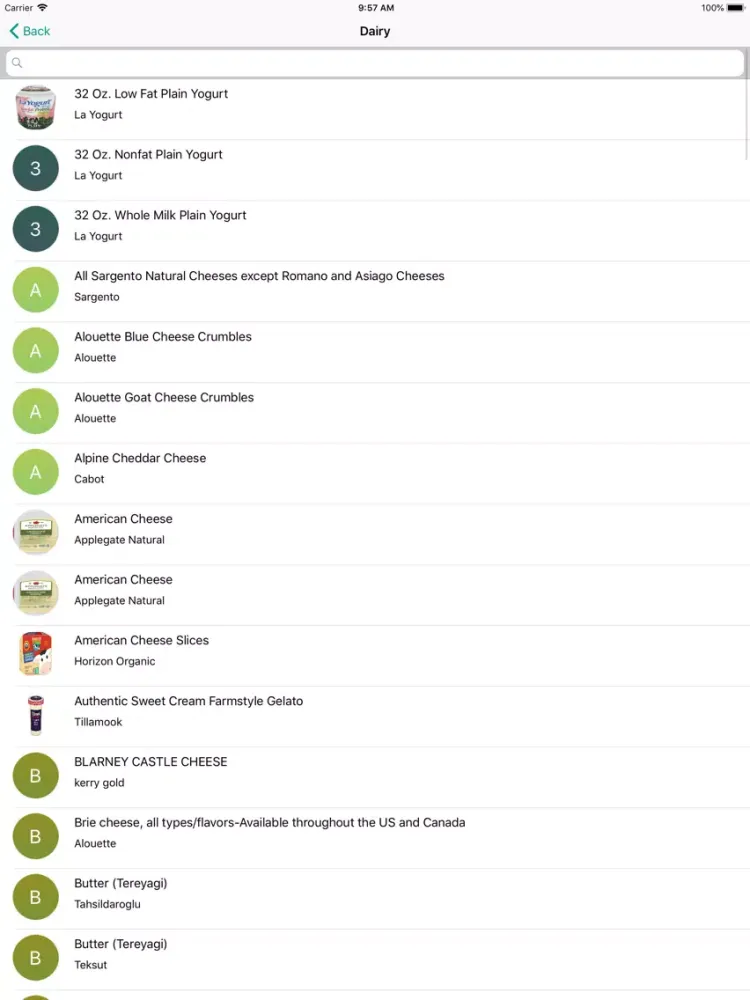Viewport: 750px width, 1000px height.
Task: Click the vertical scrollbar indicator
Action: (x=746, y=120)
